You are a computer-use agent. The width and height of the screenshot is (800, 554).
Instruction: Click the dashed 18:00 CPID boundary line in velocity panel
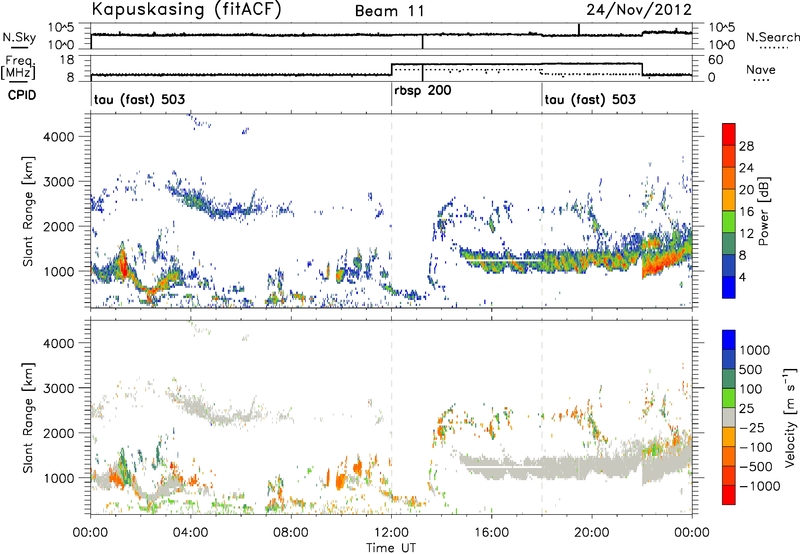coord(542,416)
